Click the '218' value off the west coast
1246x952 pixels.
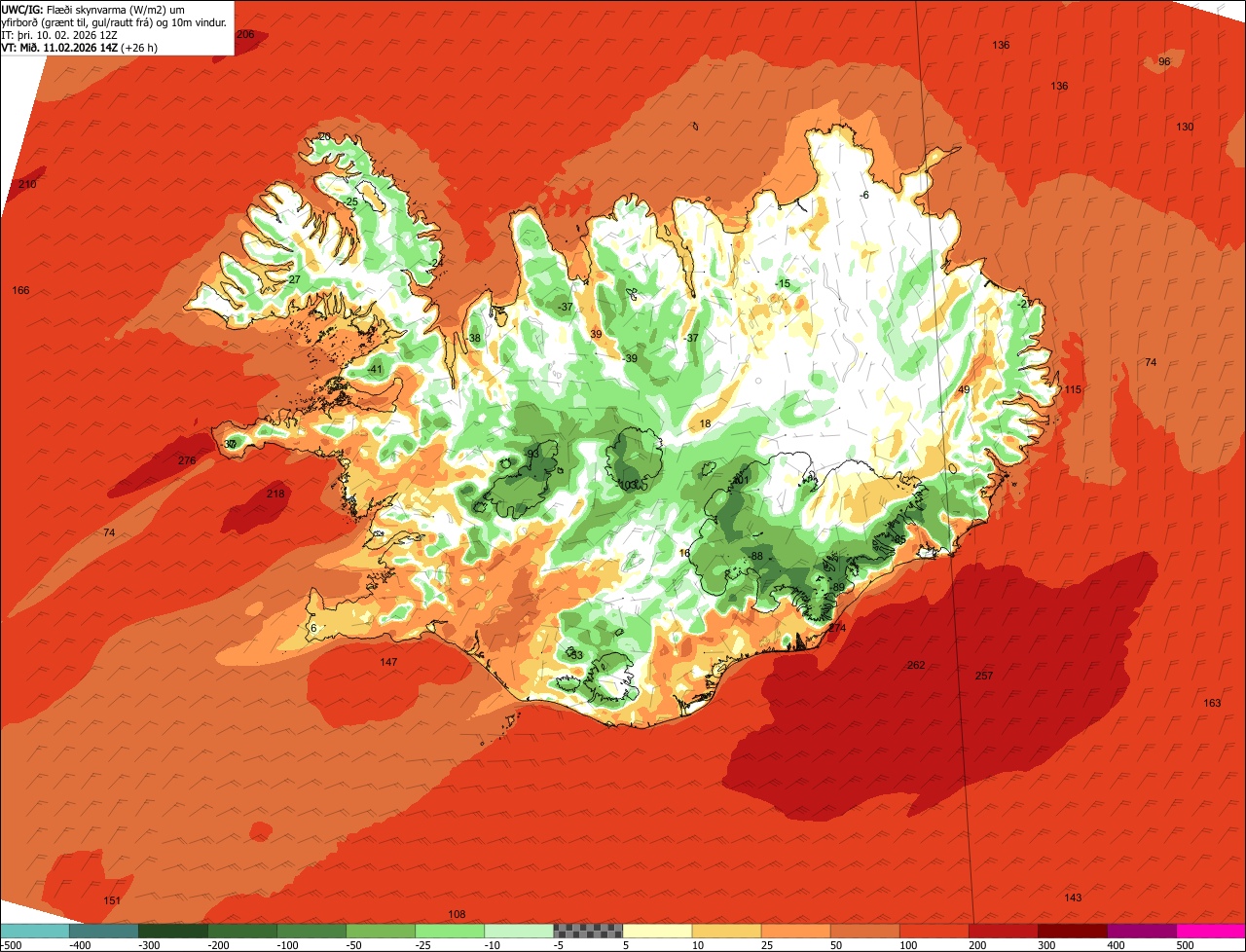pos(275,494)
